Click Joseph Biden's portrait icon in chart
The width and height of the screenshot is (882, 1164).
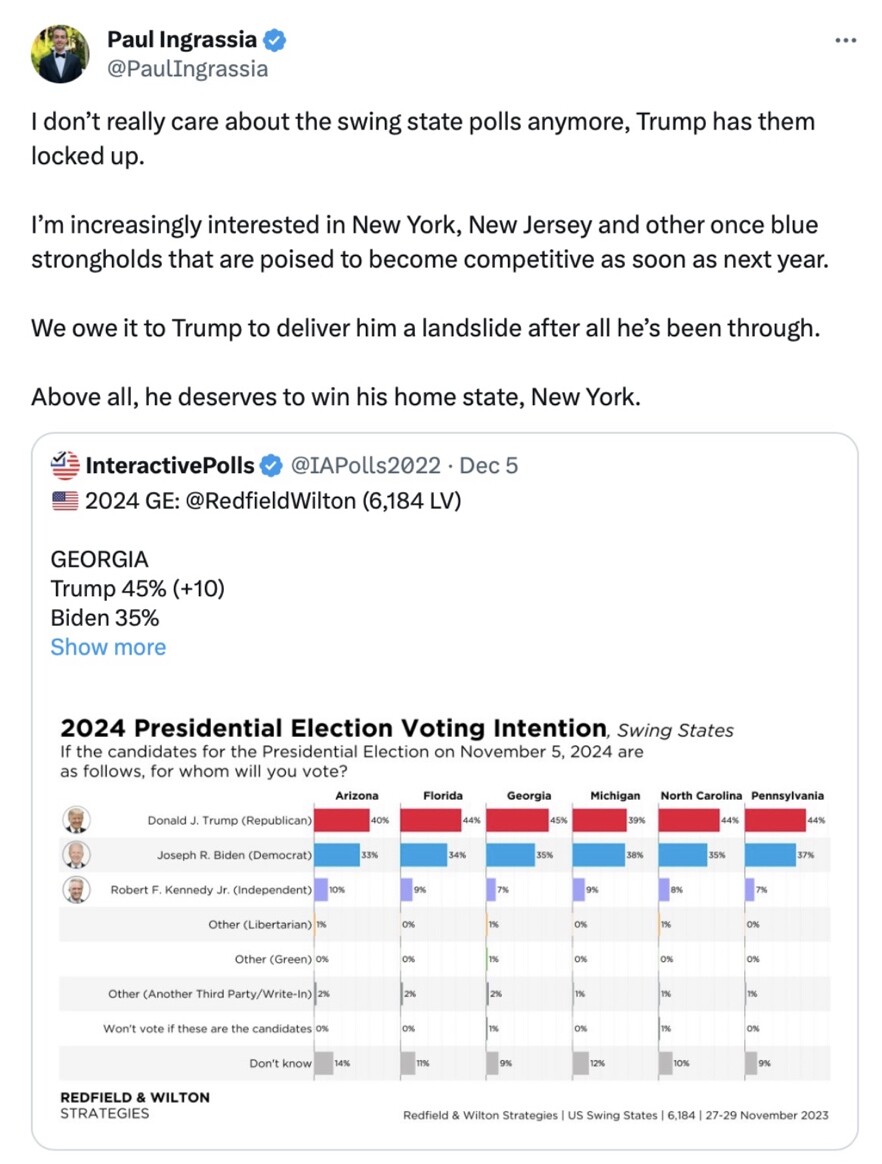click(76, 855)
